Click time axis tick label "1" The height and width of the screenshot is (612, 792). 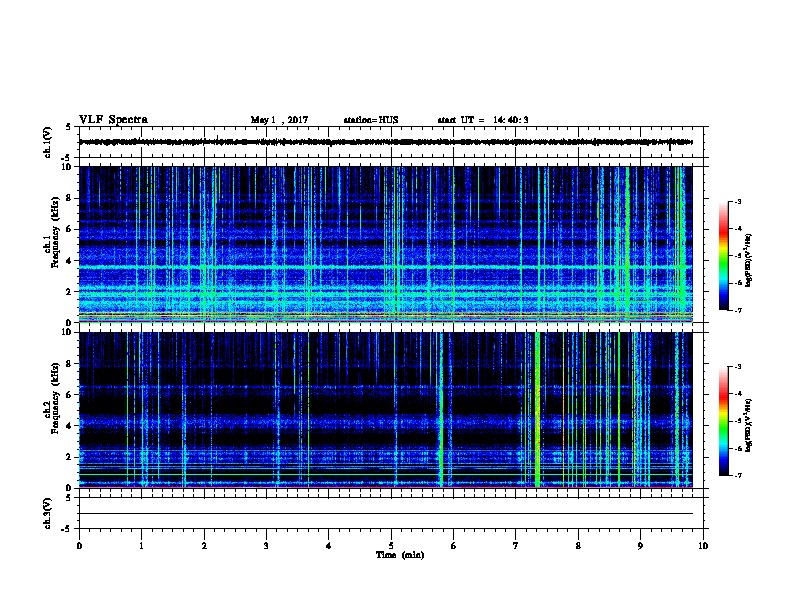point(141,546)
